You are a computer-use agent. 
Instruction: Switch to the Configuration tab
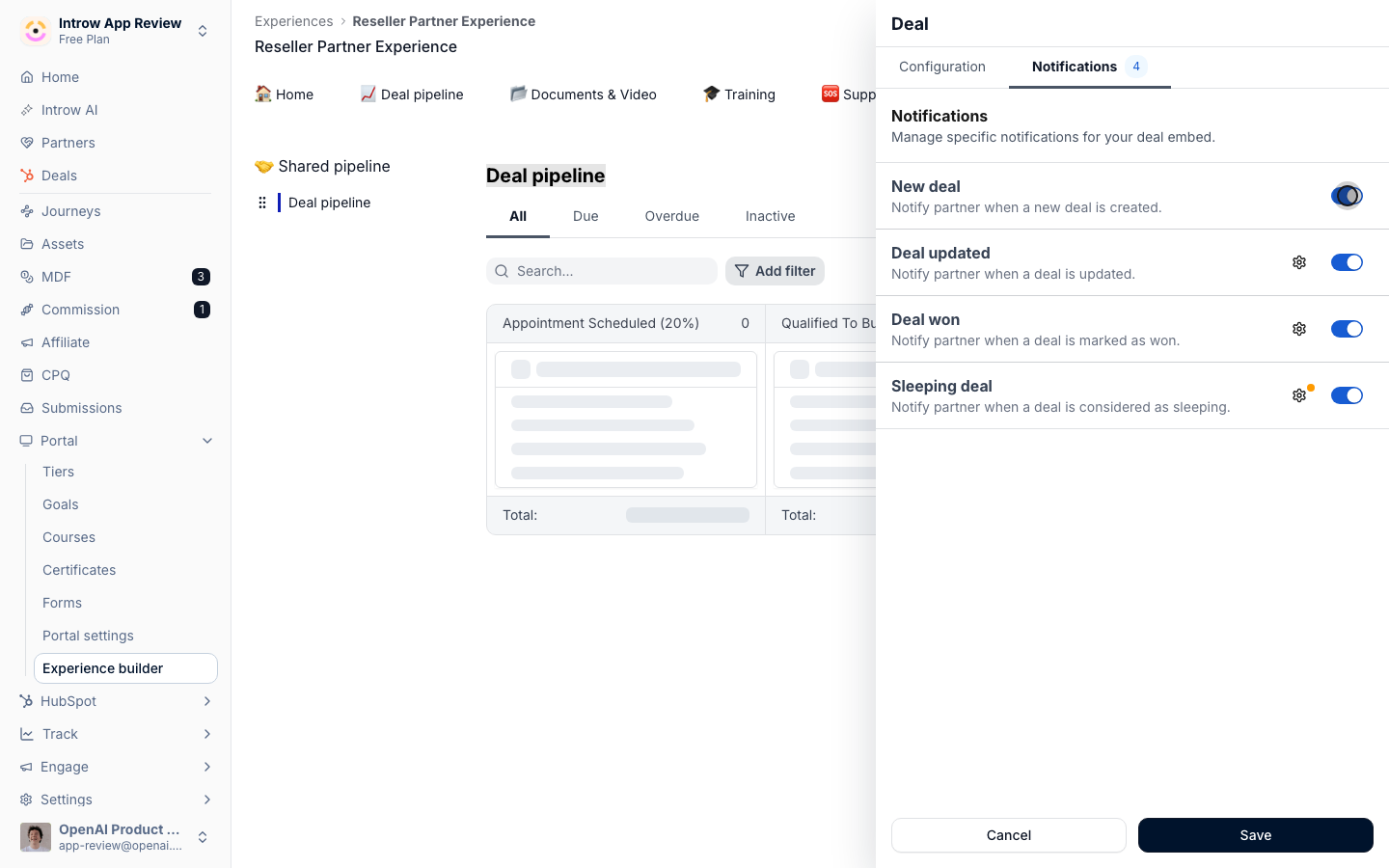[x=942, y=67]
